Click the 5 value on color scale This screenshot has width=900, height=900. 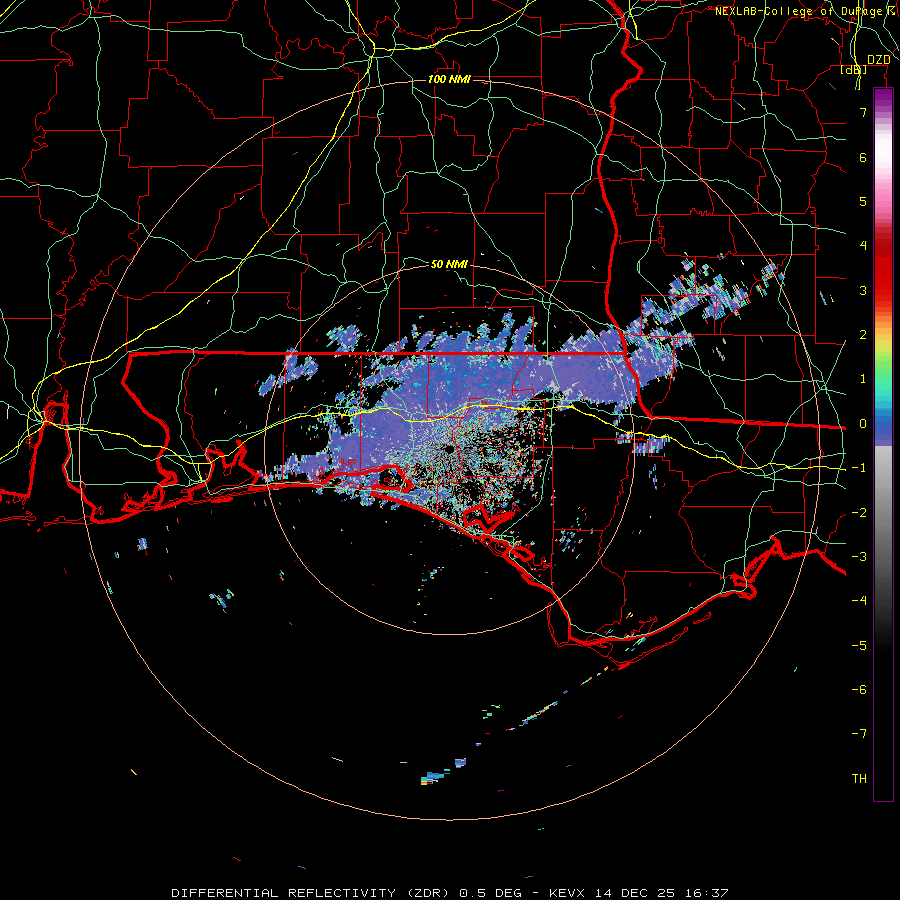click(x=863, y=201)
